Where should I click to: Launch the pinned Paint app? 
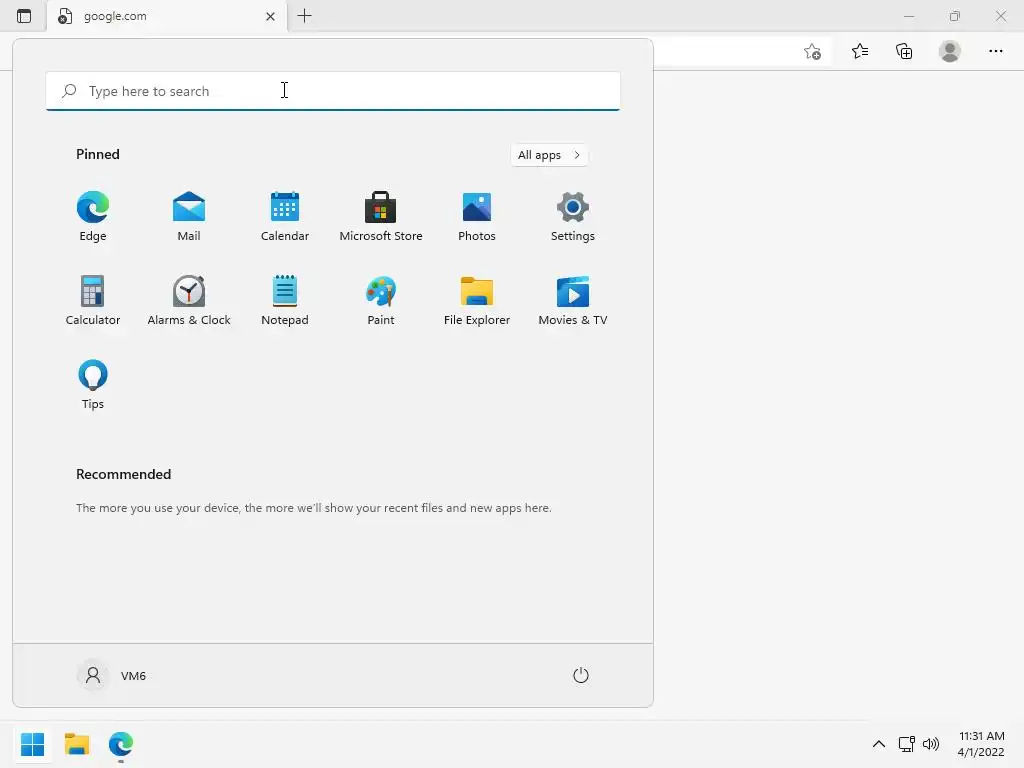(381, 300)
